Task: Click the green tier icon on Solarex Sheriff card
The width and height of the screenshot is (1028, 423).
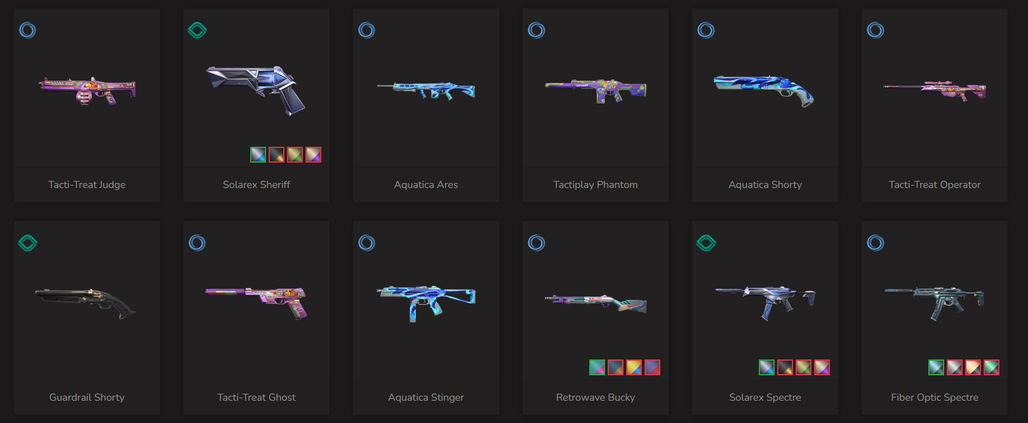Action: 197,30
